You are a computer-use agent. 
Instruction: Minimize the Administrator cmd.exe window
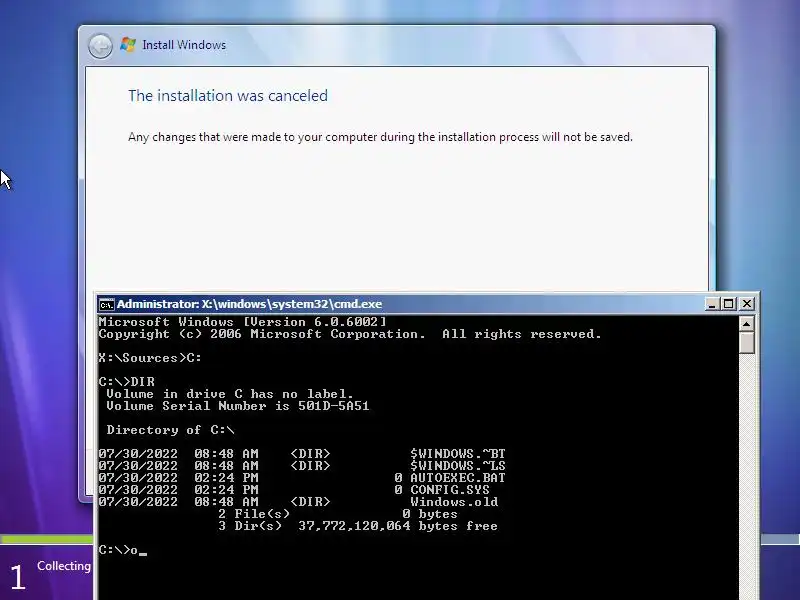coord(711,304)
